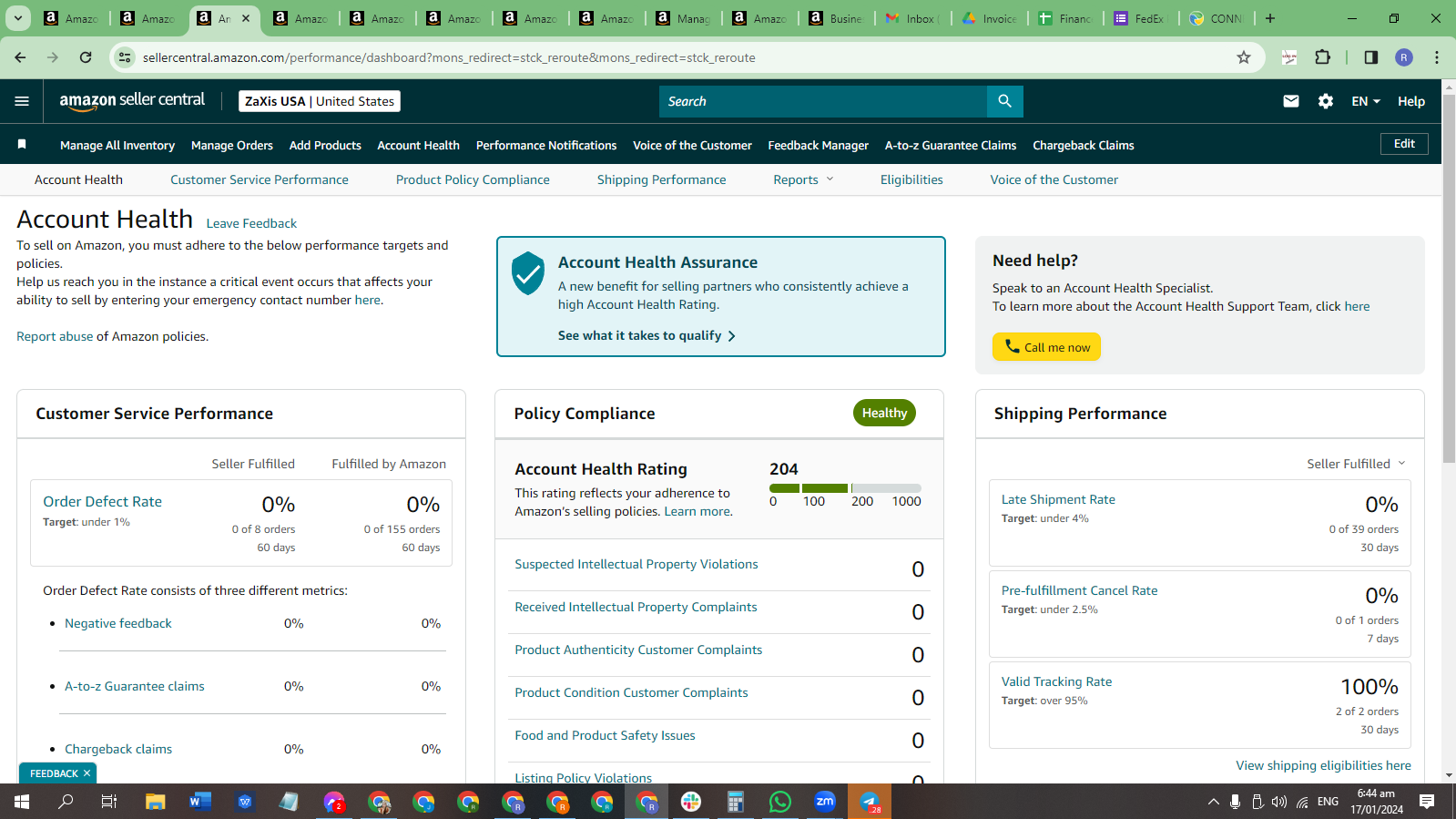Open the Chrome profile avatar
The width and height of the screenshot is (1456, 819).
click(1404, 57)
